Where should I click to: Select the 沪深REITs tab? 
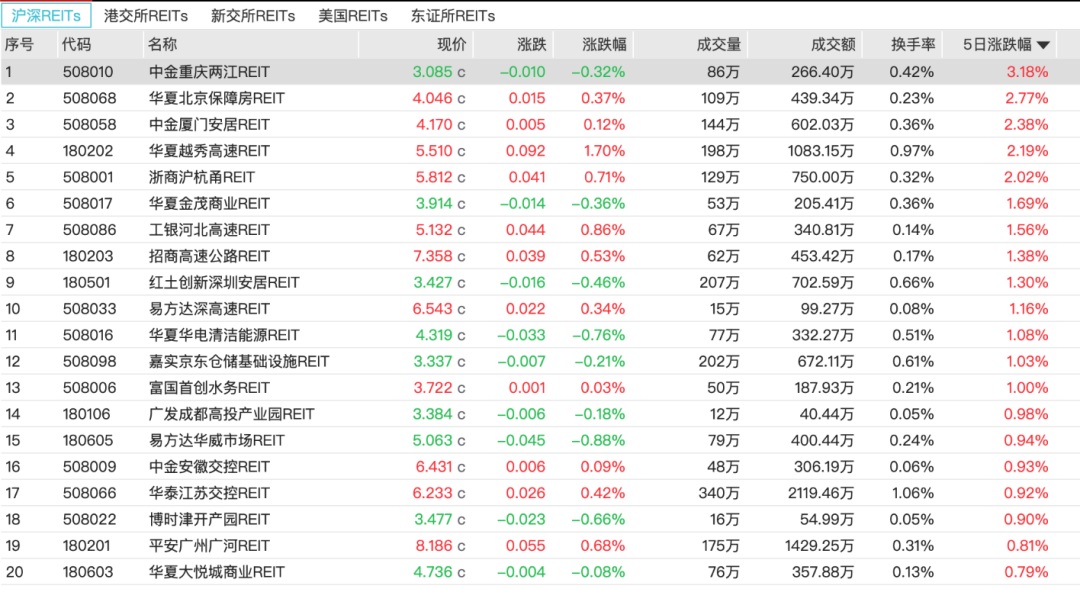tap(46, 16)
